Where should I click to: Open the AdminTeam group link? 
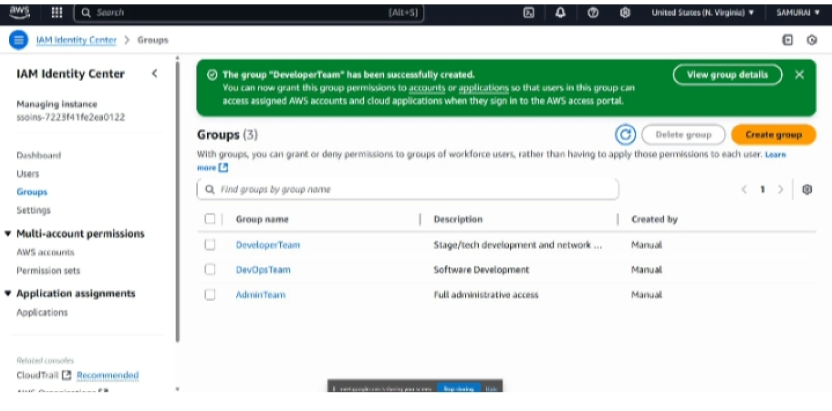coord(261,295)
